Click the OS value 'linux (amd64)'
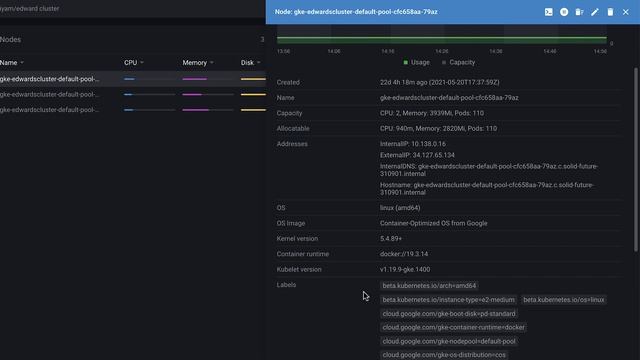This screenshot has width=640, height=360. point(400,208)
